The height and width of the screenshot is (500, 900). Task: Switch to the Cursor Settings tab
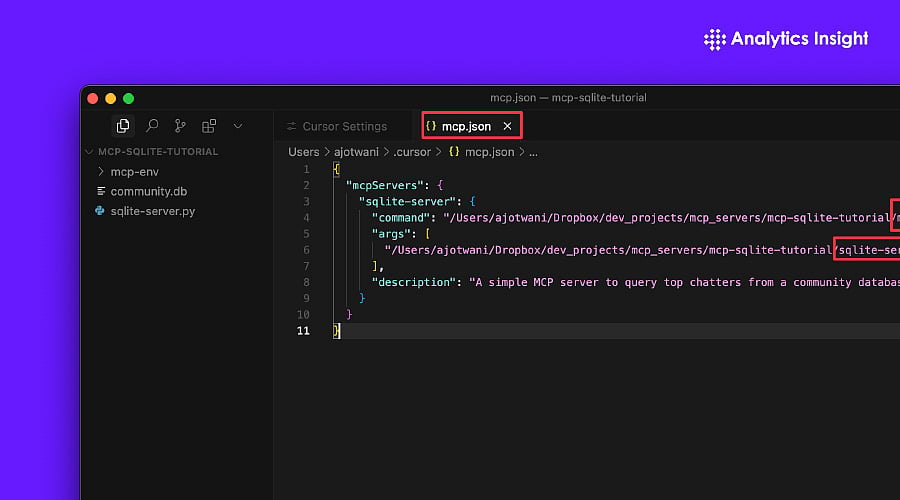pos(338,126)
